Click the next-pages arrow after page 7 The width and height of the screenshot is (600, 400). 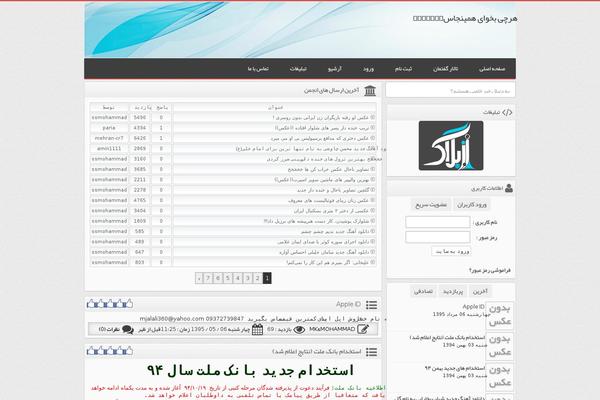[199, 278]
